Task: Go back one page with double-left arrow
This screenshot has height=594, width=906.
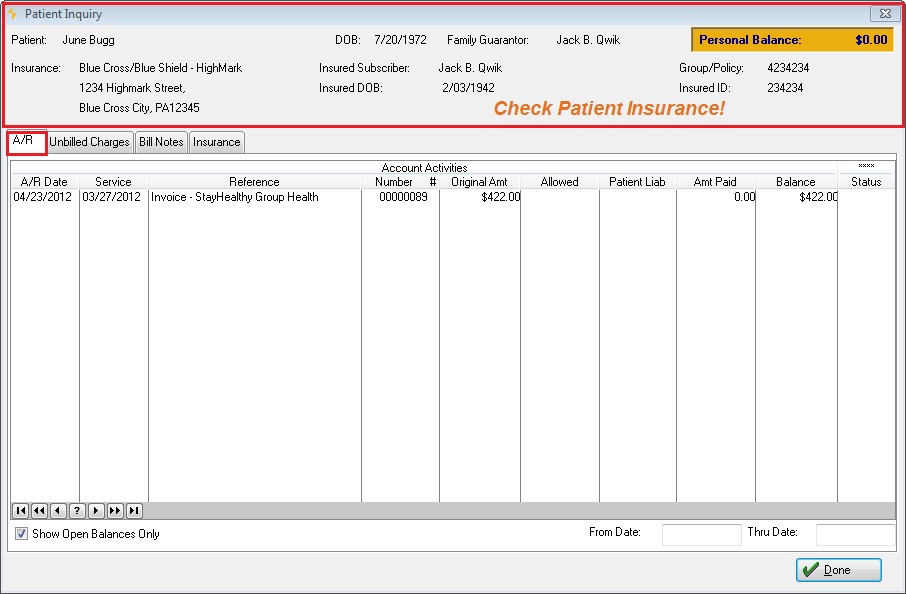Action: (39, 511)
